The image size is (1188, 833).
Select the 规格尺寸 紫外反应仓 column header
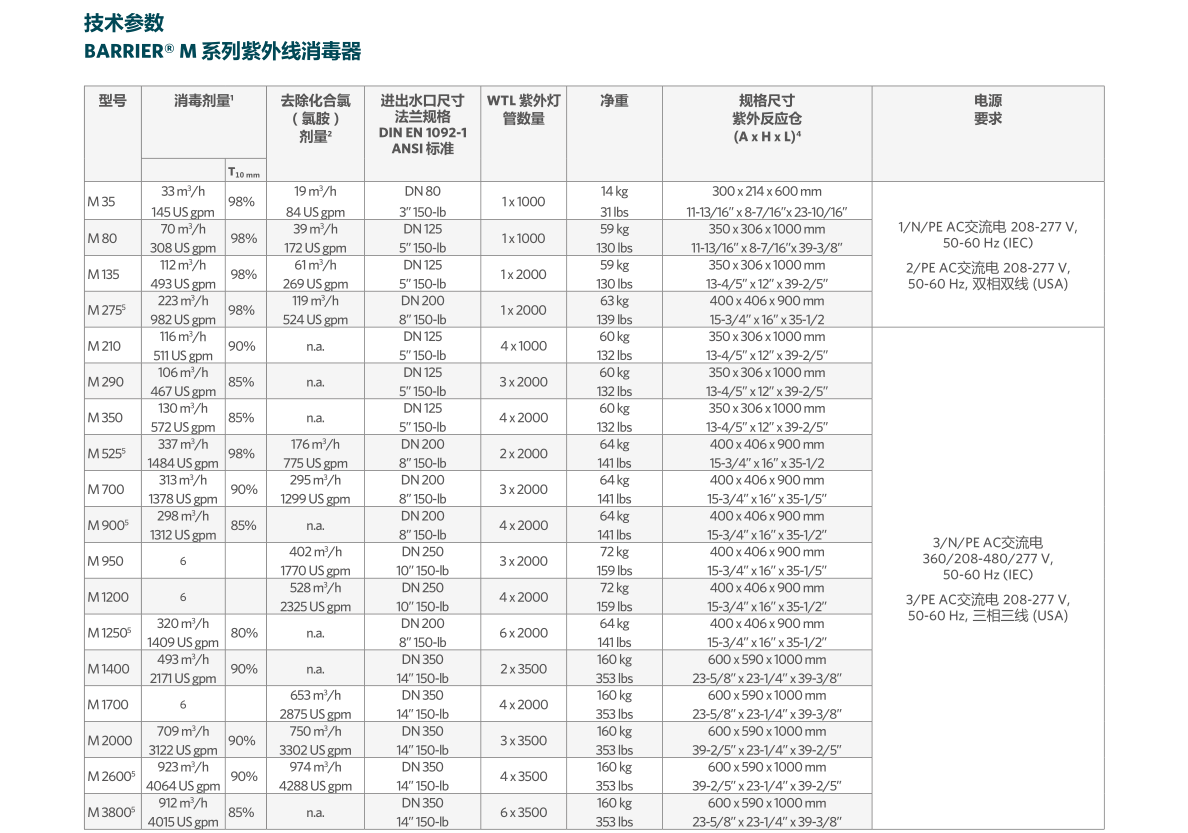point(766,118)
